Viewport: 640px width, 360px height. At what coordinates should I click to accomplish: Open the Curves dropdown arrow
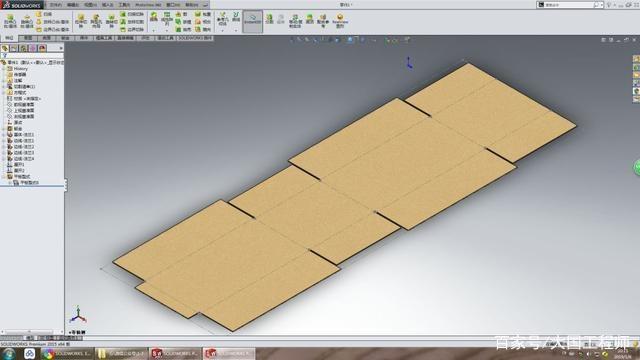(x=236, y=30)
